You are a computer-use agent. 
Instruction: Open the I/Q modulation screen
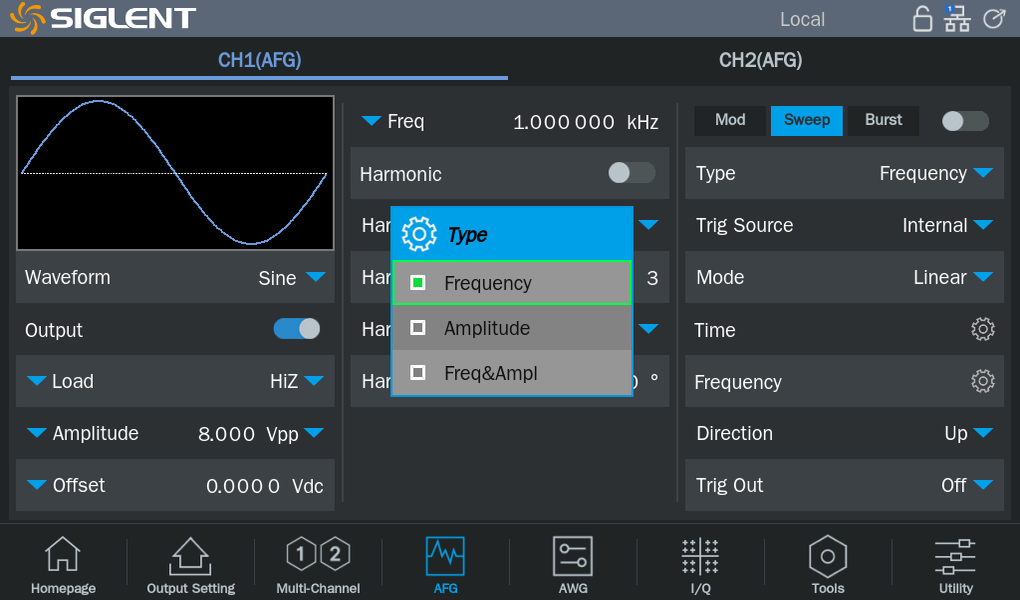click(700, 564)
